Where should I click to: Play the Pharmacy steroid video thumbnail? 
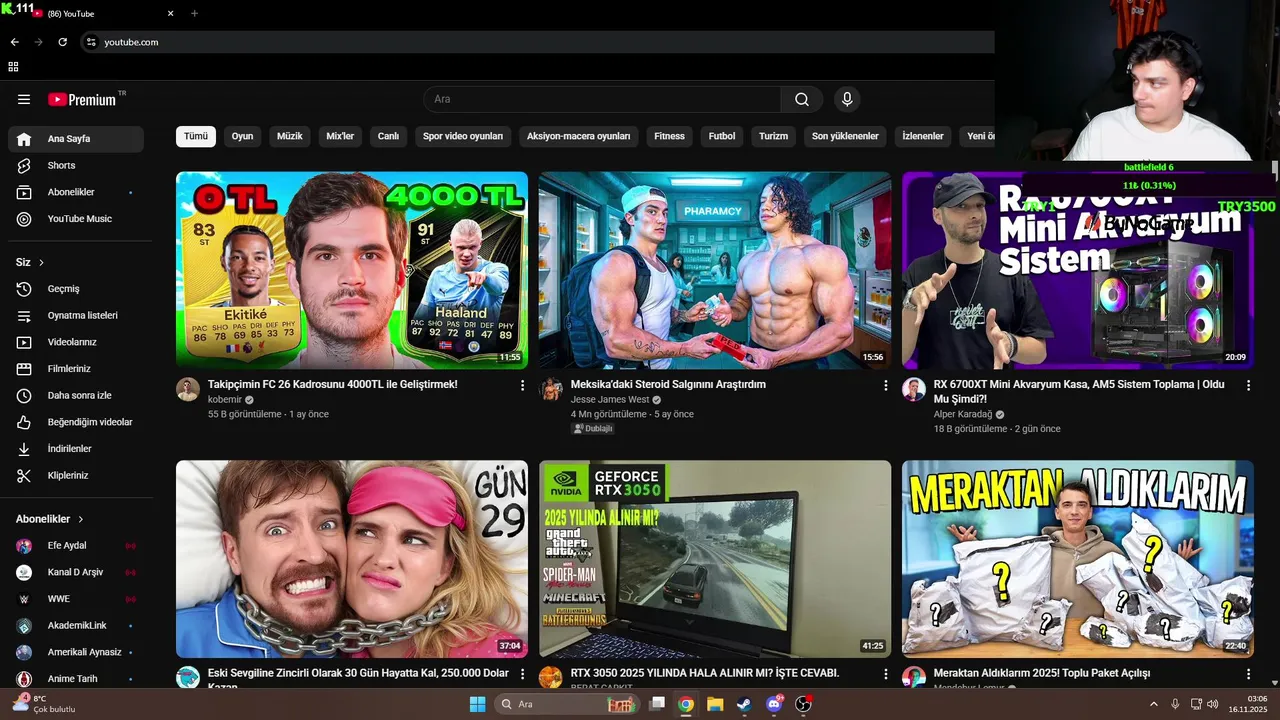coord(715,270)
